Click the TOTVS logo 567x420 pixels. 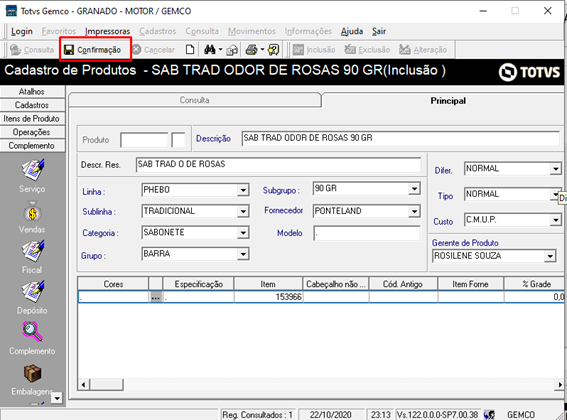(529, 72)
